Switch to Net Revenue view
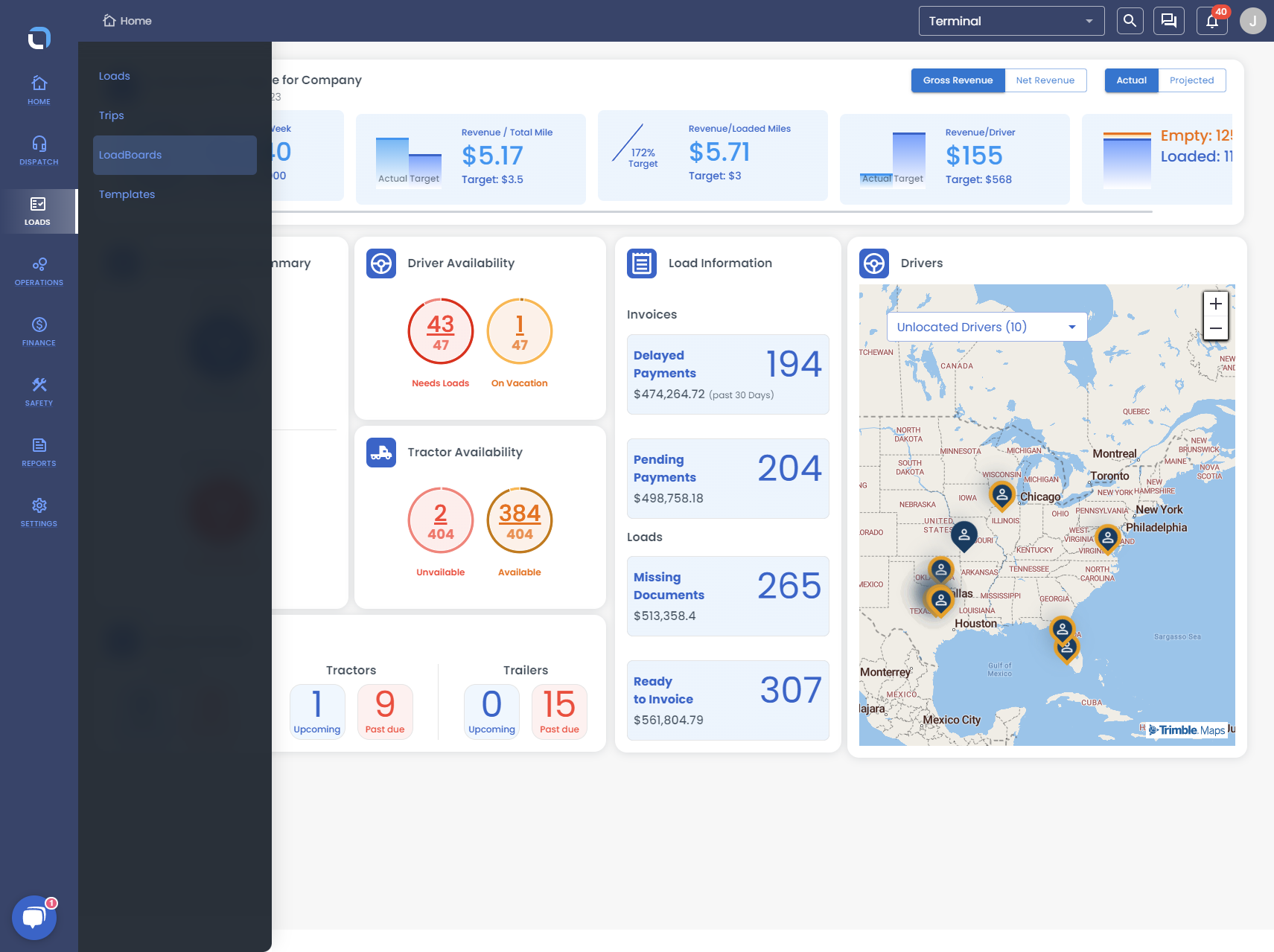Viewport: 1274px width, 952px height. coord(1045,80)
